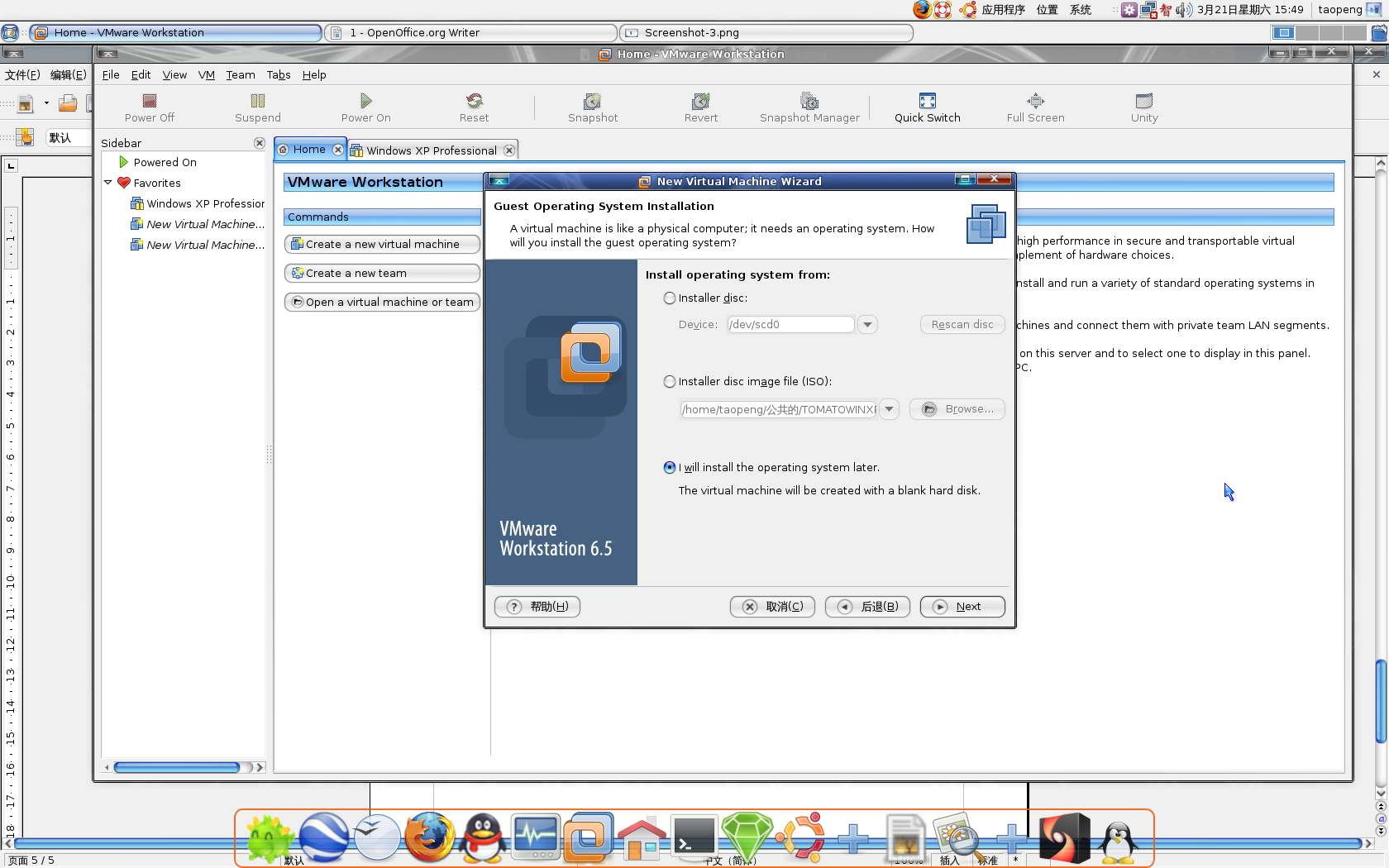Close the Home tab

tap(337, 150)
